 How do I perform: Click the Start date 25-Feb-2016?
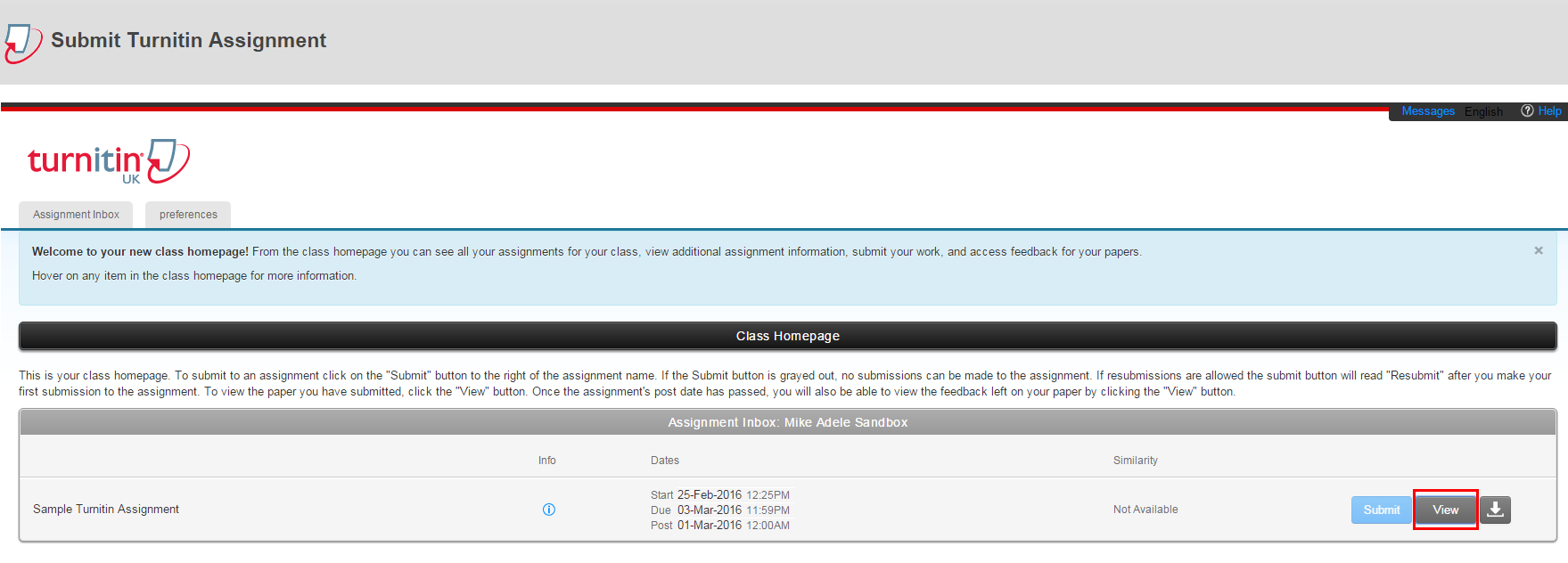click(710, 495)
